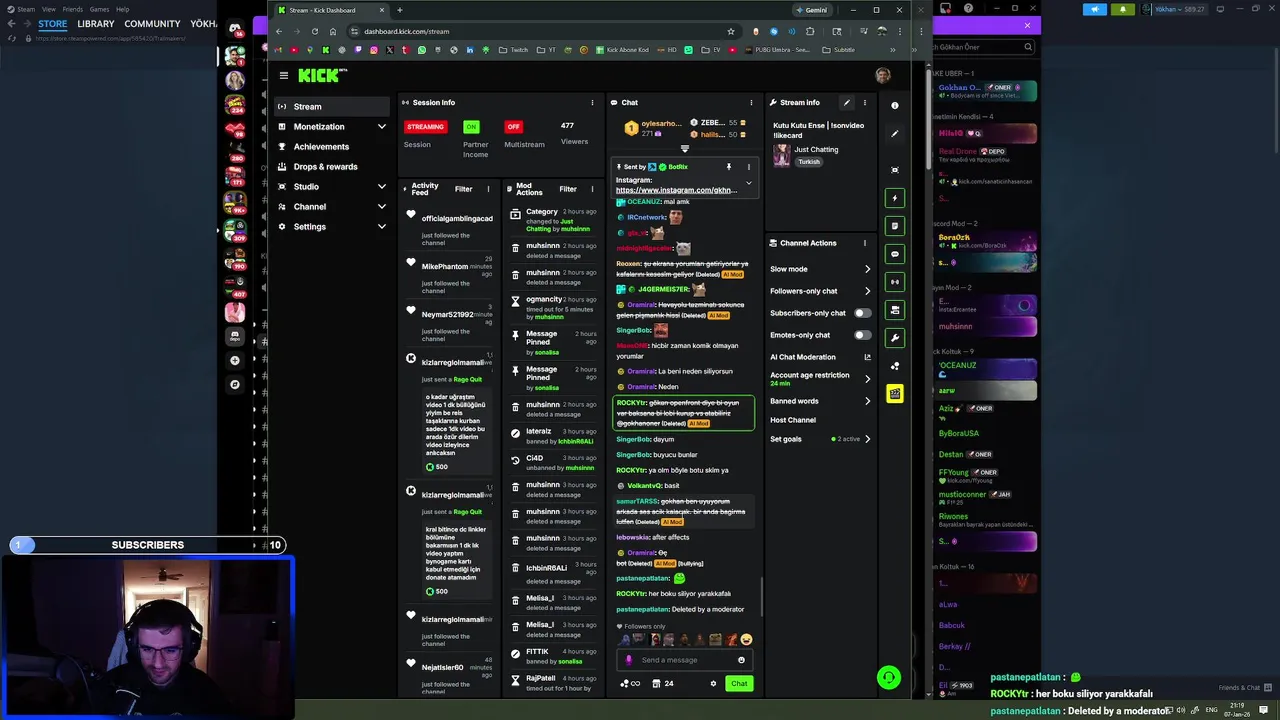
Task: Click the Just Chatting category thumbnail
Action: pos(782,155)
